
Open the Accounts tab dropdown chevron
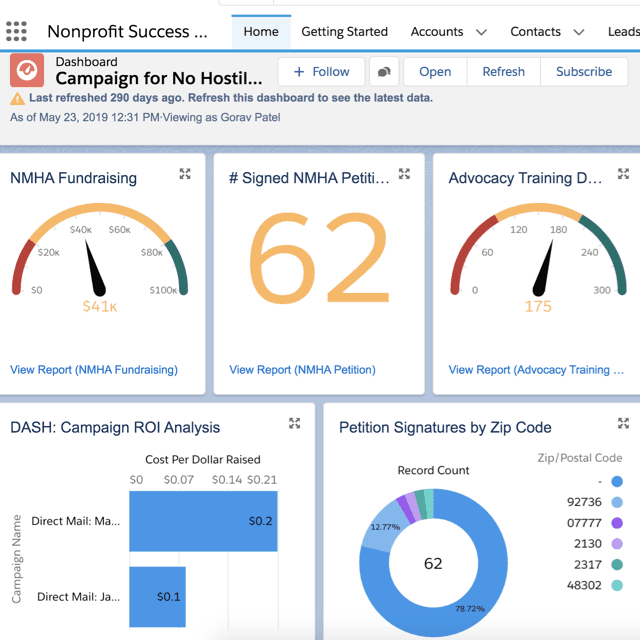(x=482, y=32)
